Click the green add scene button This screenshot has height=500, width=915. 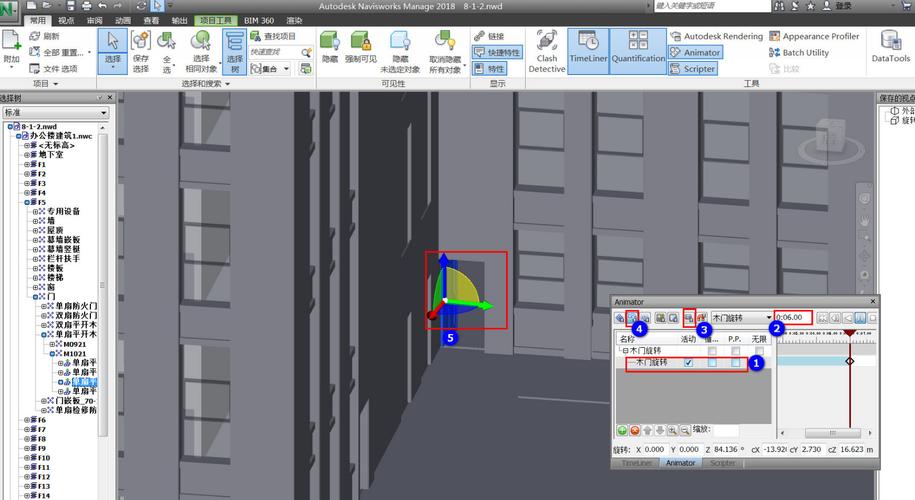[x=621, y=430]
